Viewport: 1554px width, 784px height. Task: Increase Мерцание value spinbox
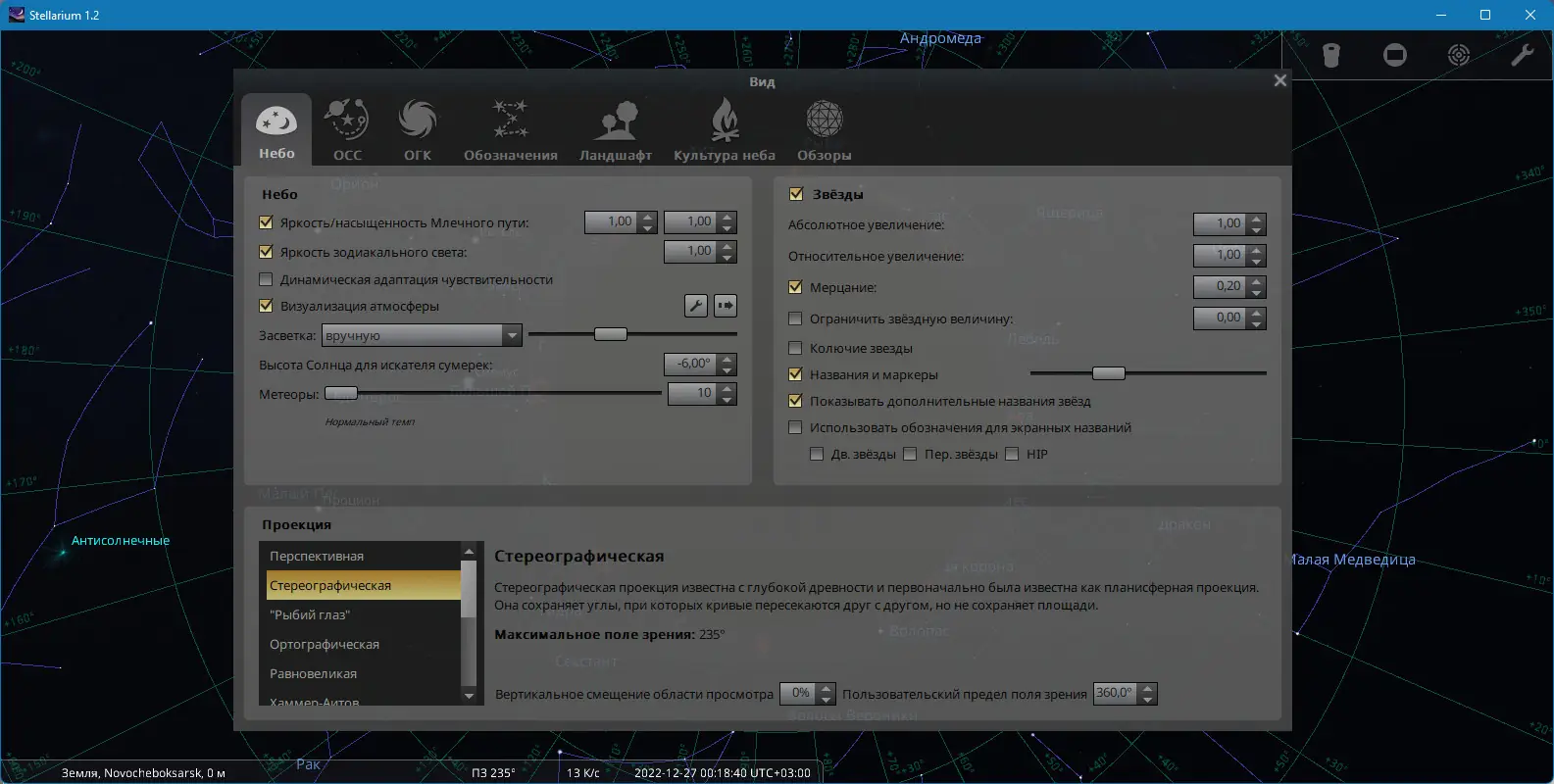tap(1258, 281)
